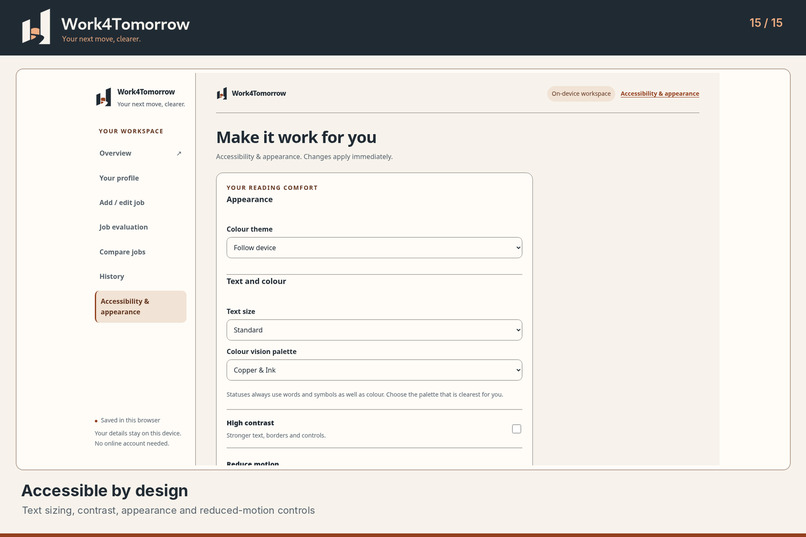Click the 'Appearance' section heading

(249, 199)
